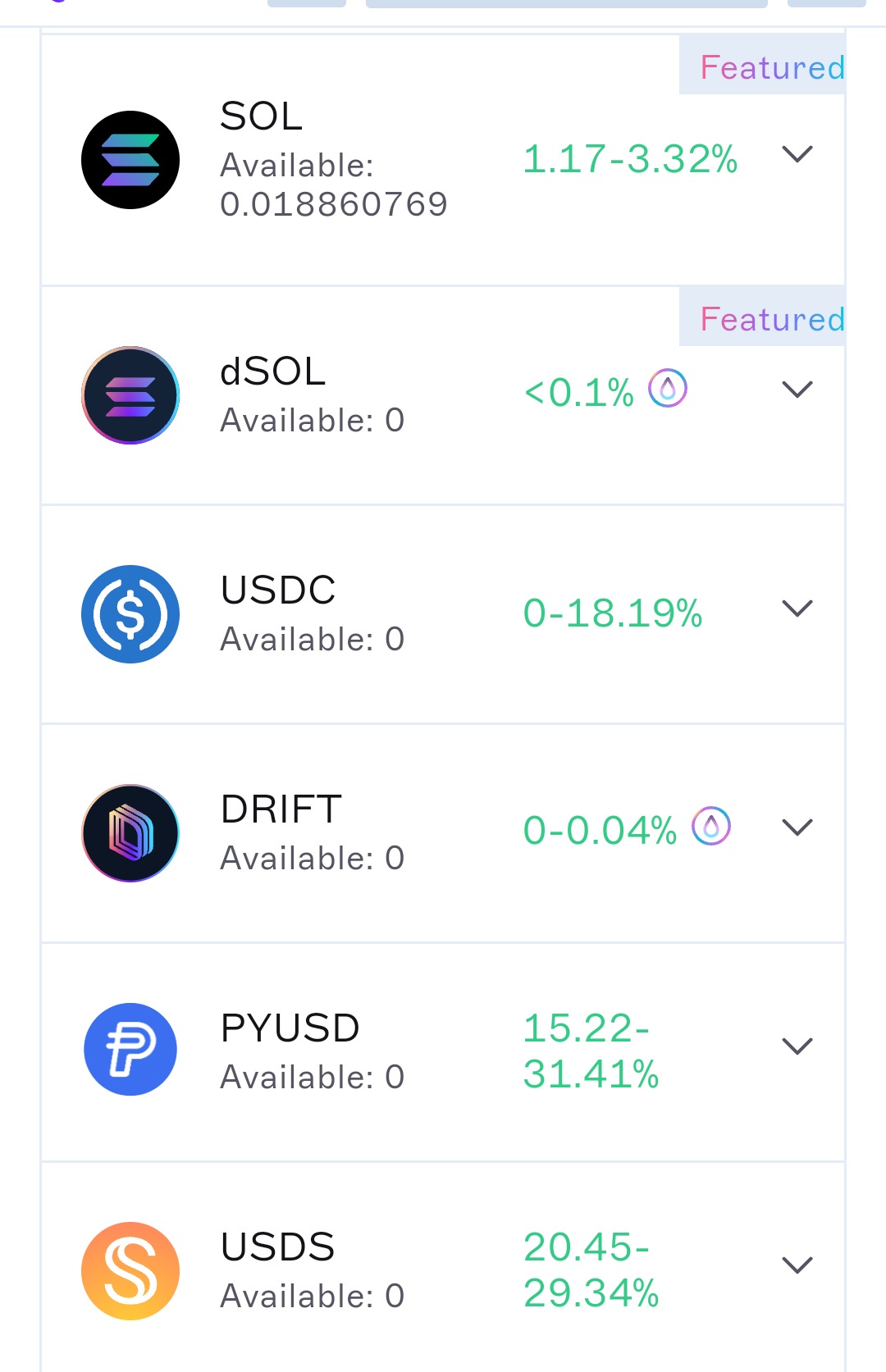Expand the PYUSD row chevron
Image resolution: width=886 pixels, height=1372 pixels.
point(797,1046)
